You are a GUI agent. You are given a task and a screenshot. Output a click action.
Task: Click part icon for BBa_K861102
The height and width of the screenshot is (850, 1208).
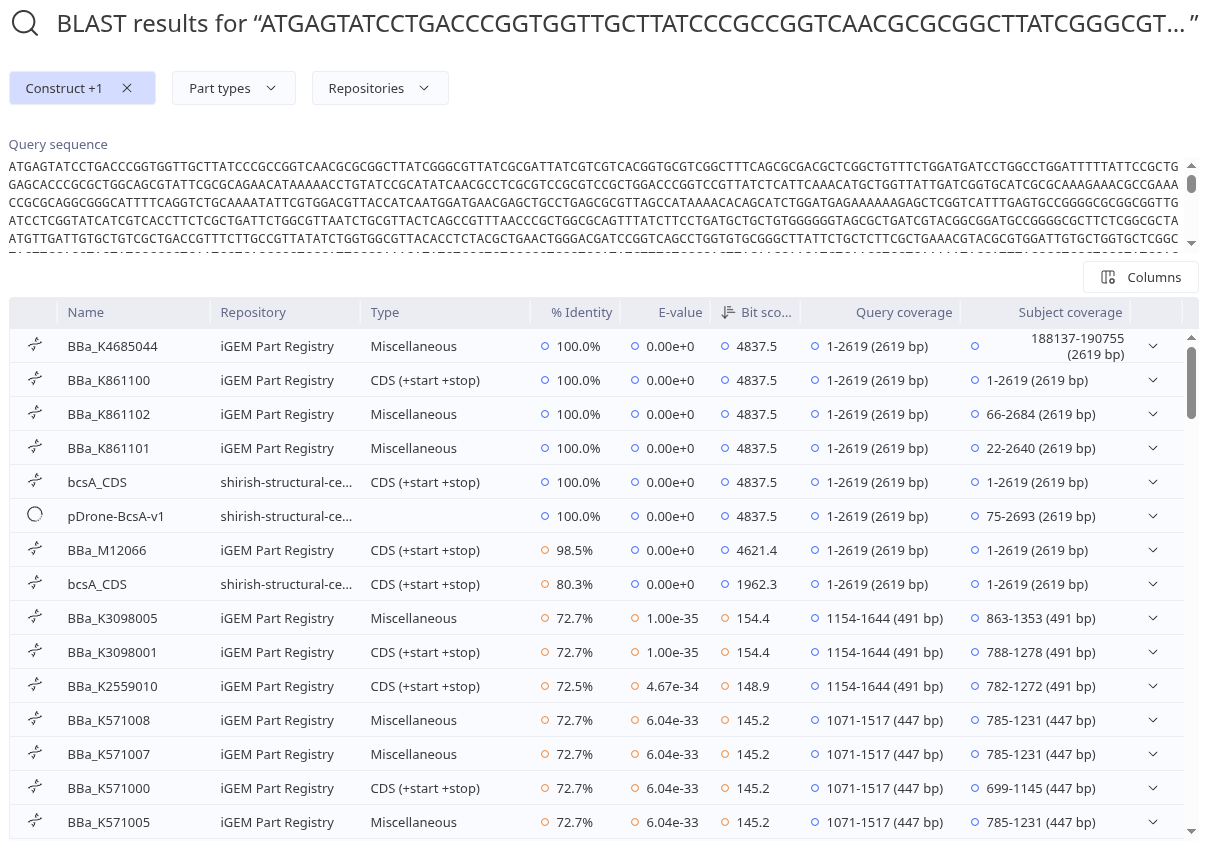(35, 414)
